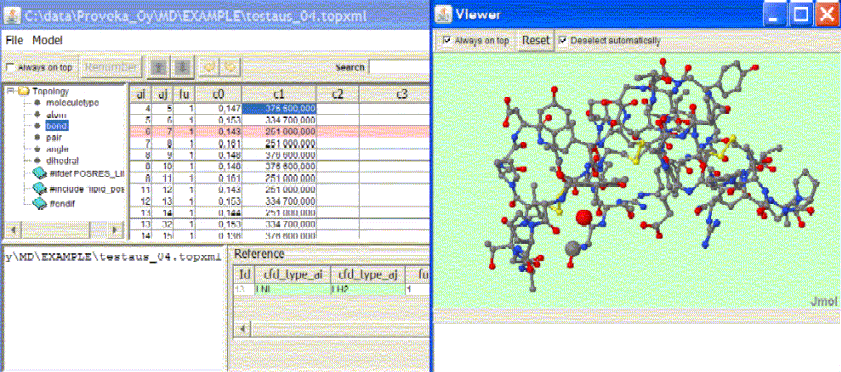
Task: Select the bond tree node
Action: [x=57, y=125]
